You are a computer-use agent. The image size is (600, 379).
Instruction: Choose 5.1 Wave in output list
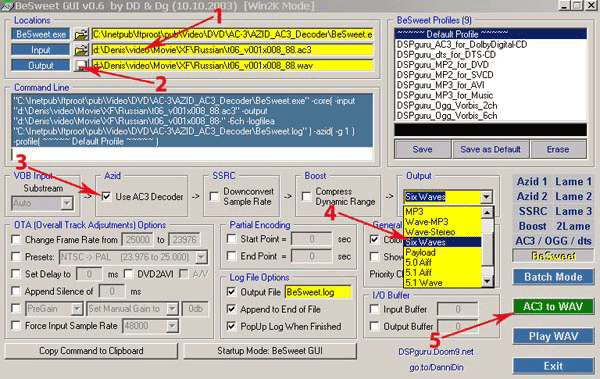tap(443, 283)
